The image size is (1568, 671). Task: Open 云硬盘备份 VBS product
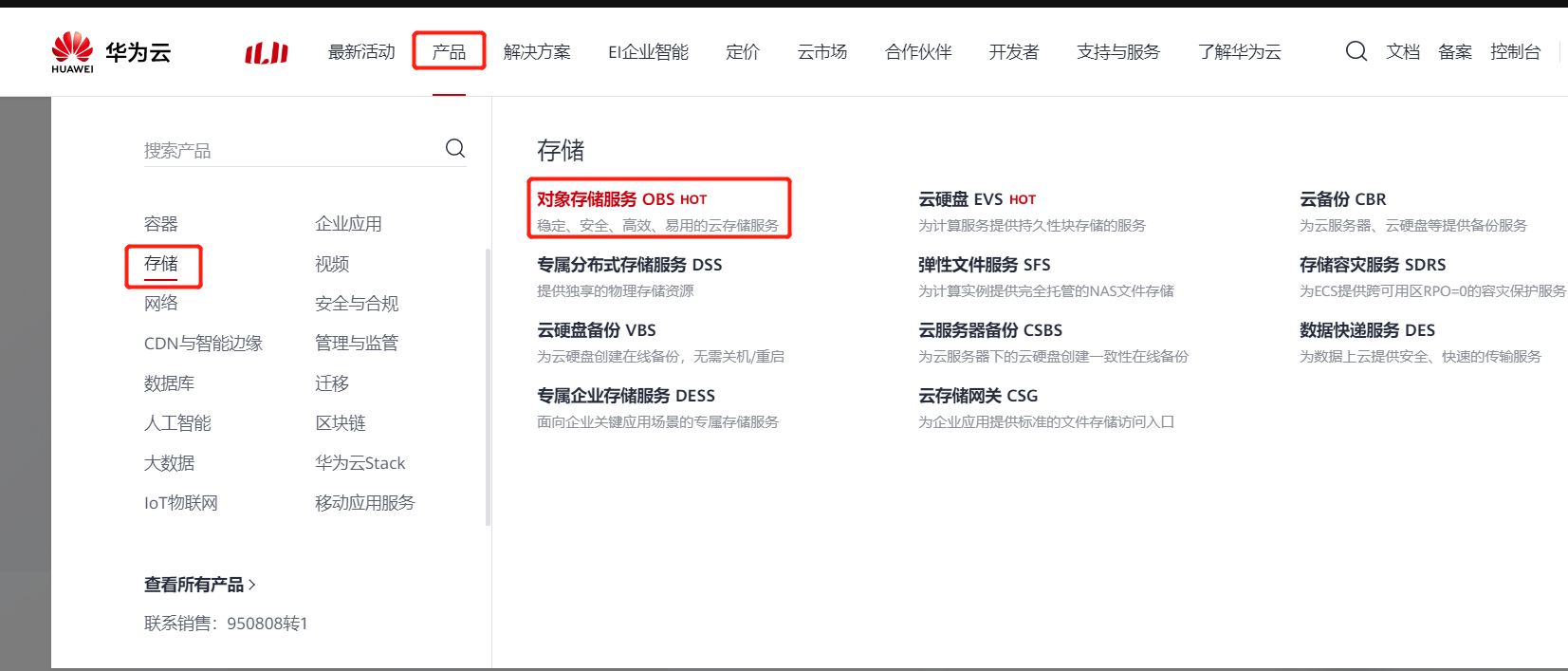(x=597, y=330)
